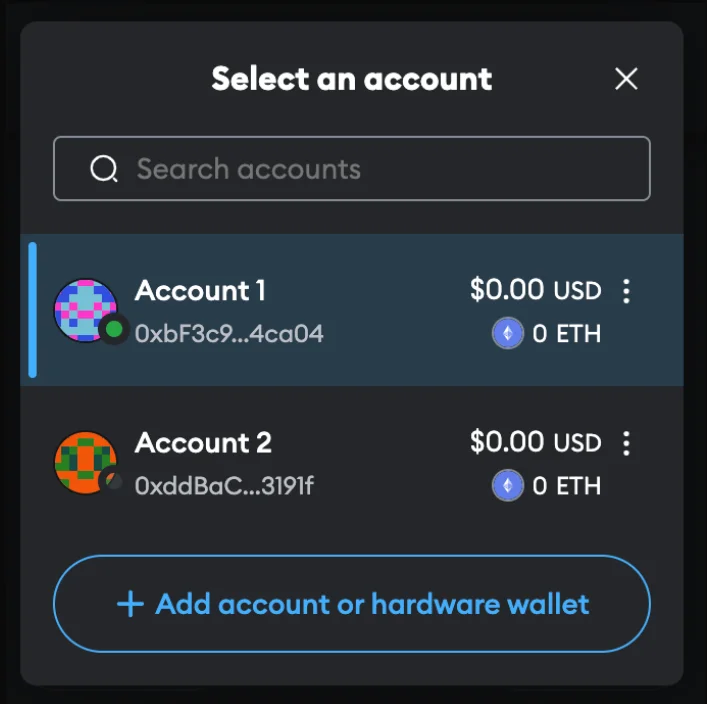Click Account 1 blue-pink avatar
707x704 pixels.
[85, 310]
